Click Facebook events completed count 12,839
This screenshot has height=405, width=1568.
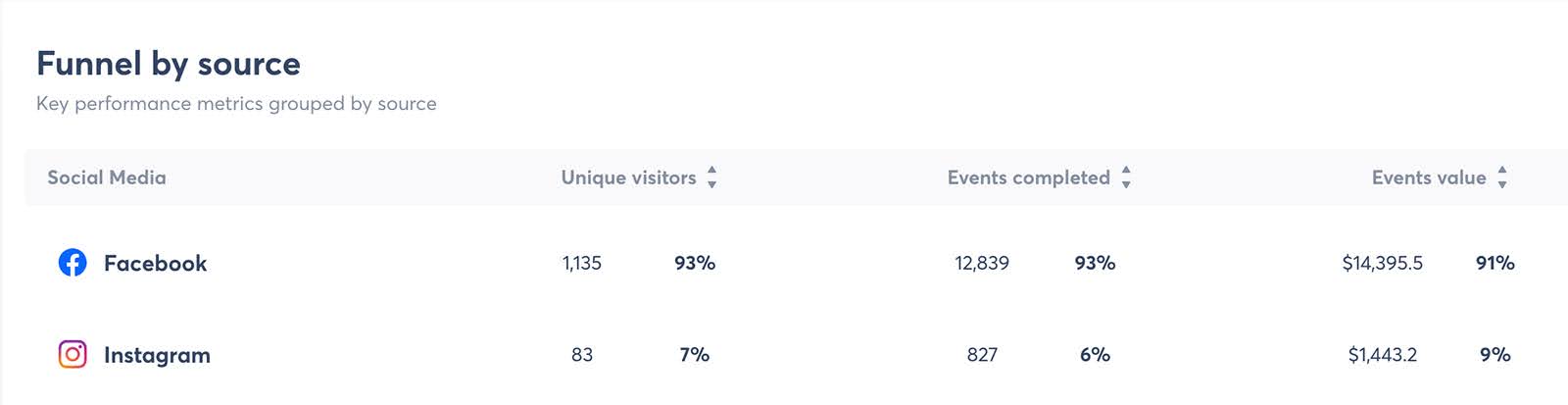pyautogui.click(x=982, y=263)
